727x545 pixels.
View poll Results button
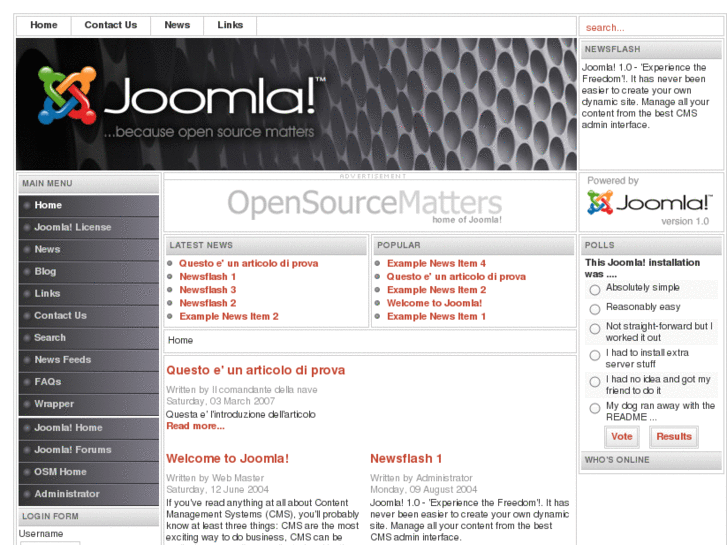(x=674, y=437)
